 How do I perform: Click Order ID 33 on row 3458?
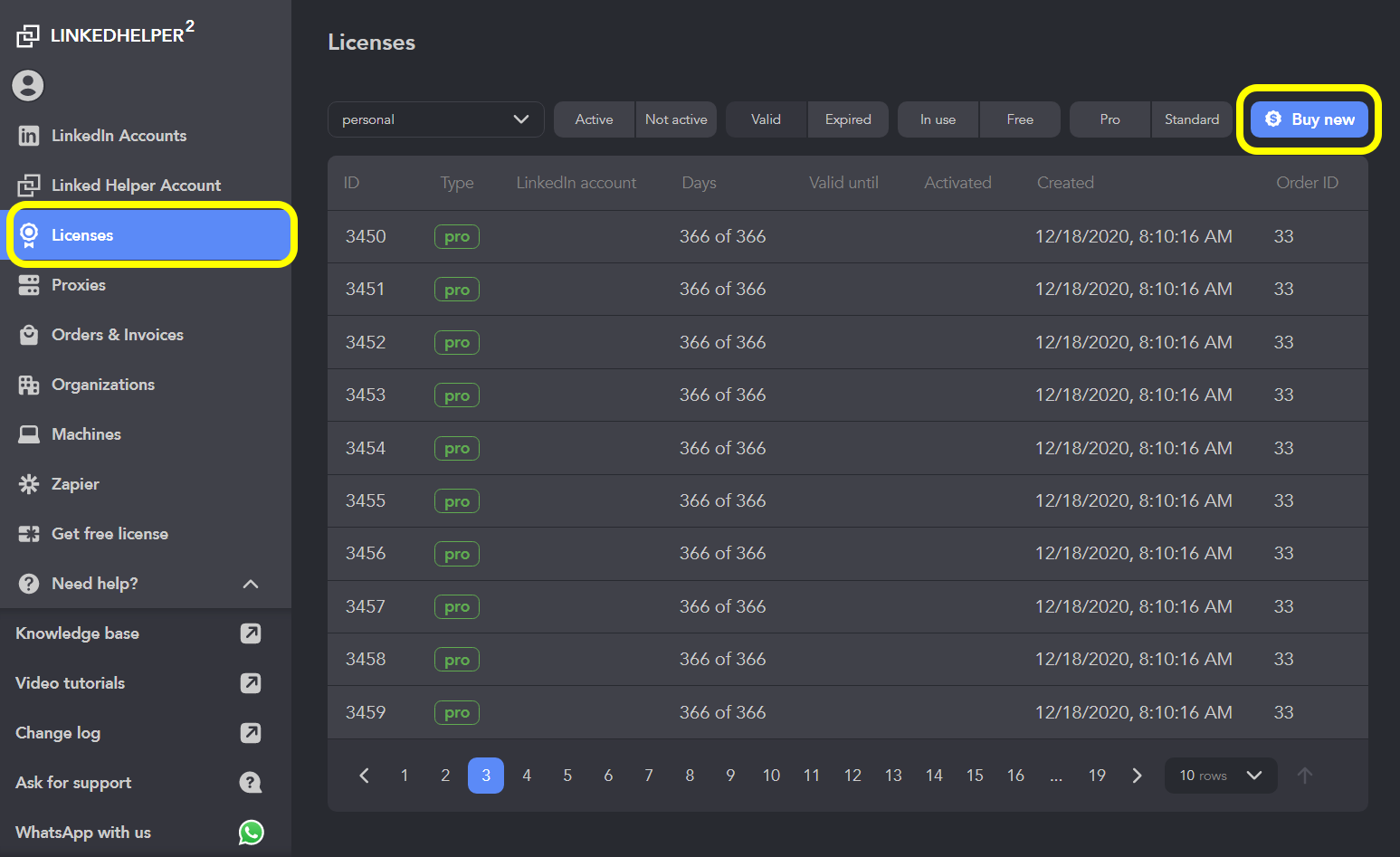[x=1284, y=660]
